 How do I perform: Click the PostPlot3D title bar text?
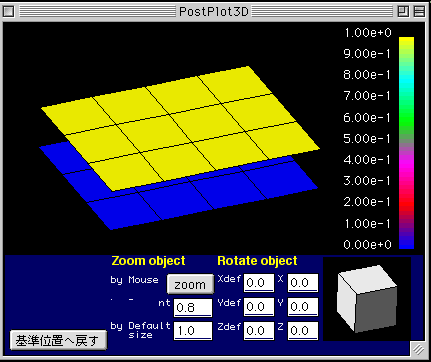(x=214, y=12)
